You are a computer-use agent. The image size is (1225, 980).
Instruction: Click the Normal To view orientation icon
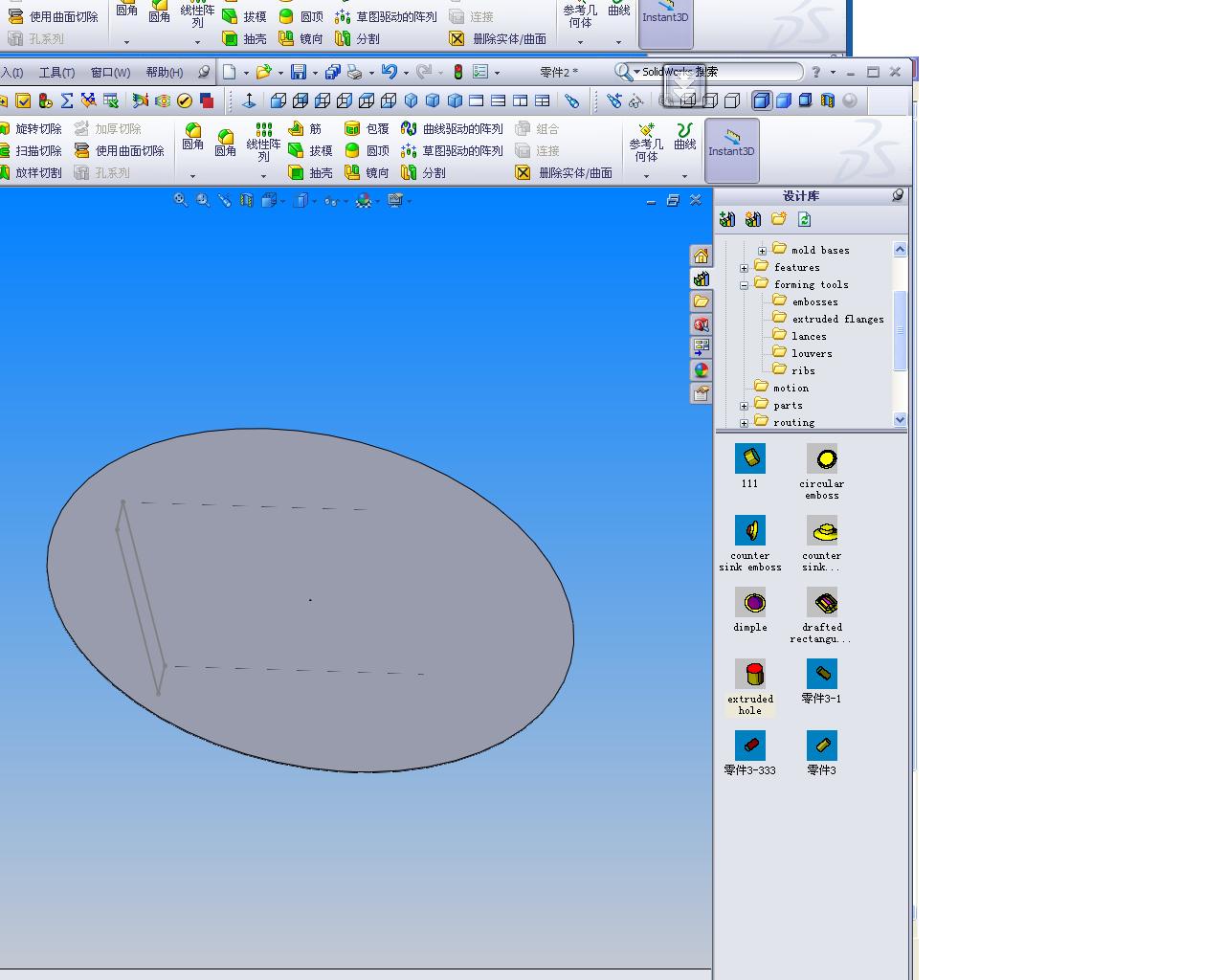pos(249,100)
